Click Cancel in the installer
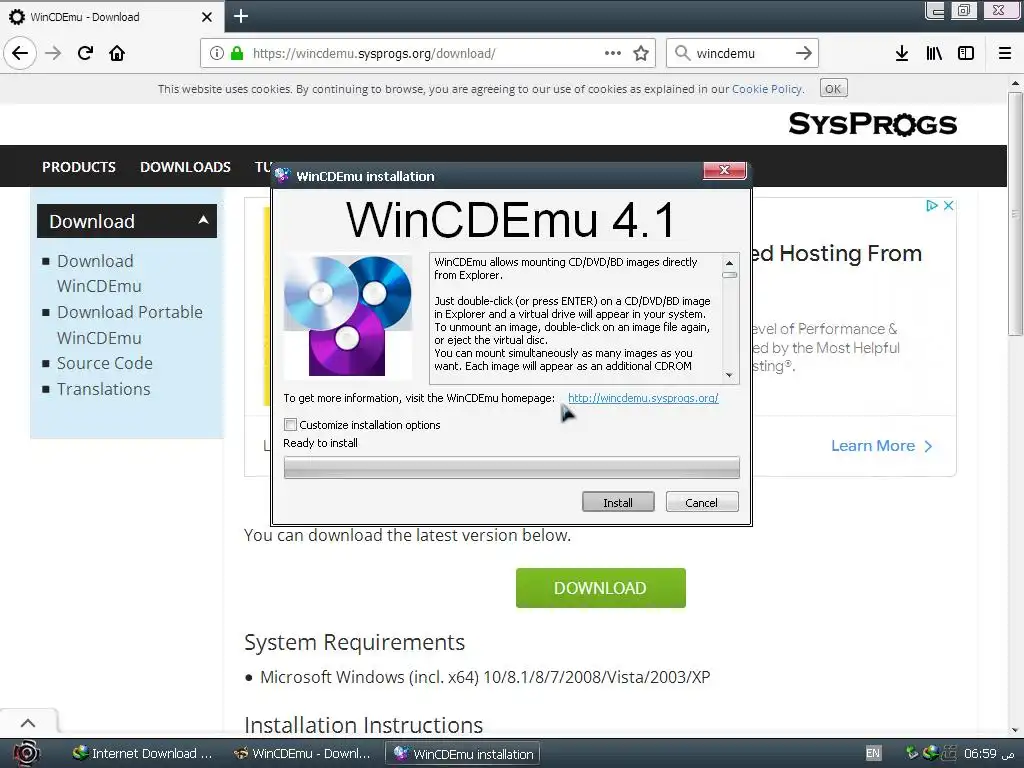This screenshot has width=1024, height=768. click(701, 502)
